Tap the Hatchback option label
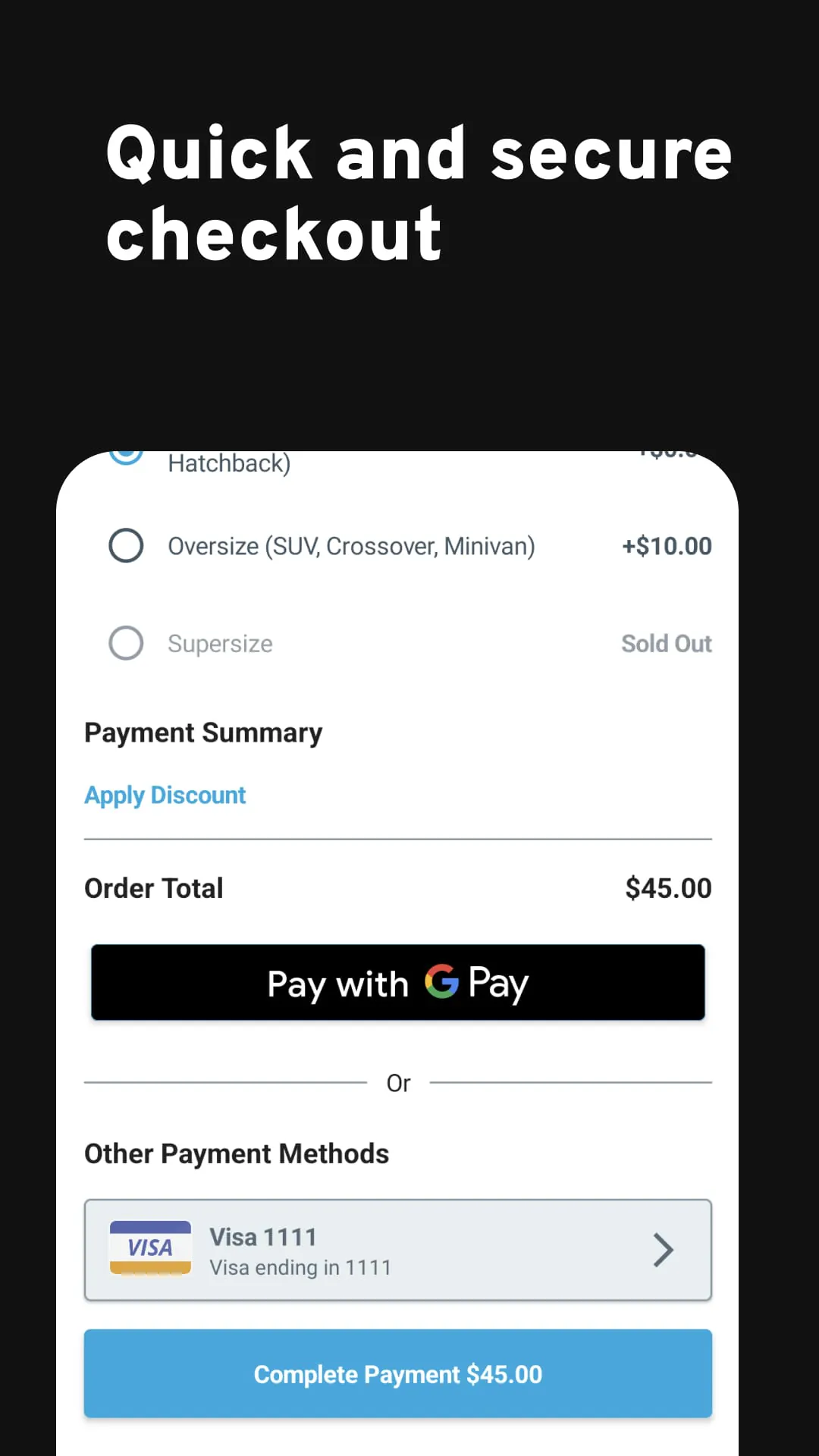The image size is (819, 1456). click(x=229, y=463)
